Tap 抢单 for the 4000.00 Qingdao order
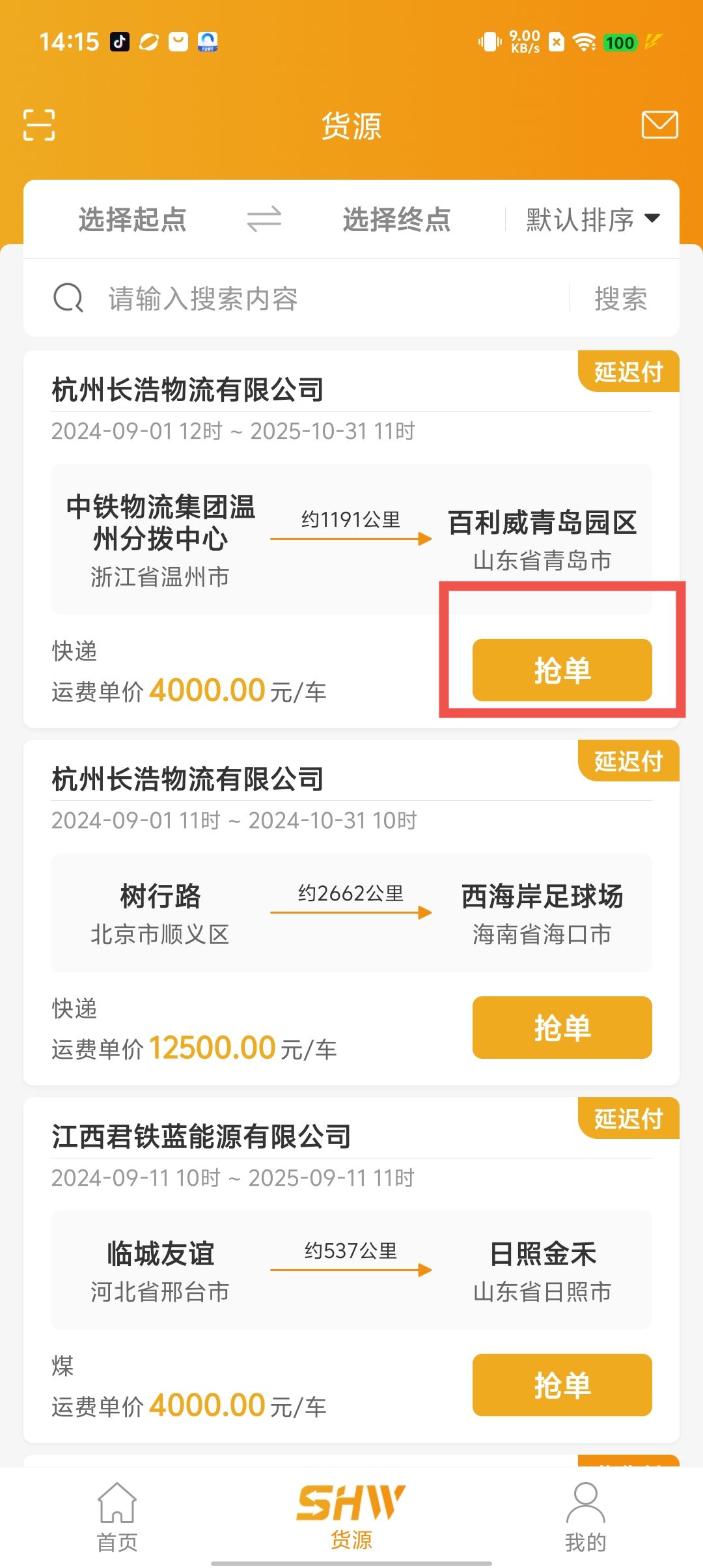Image resolution: width=703 pixels, height=1568 pixels. tap(562, 670)
